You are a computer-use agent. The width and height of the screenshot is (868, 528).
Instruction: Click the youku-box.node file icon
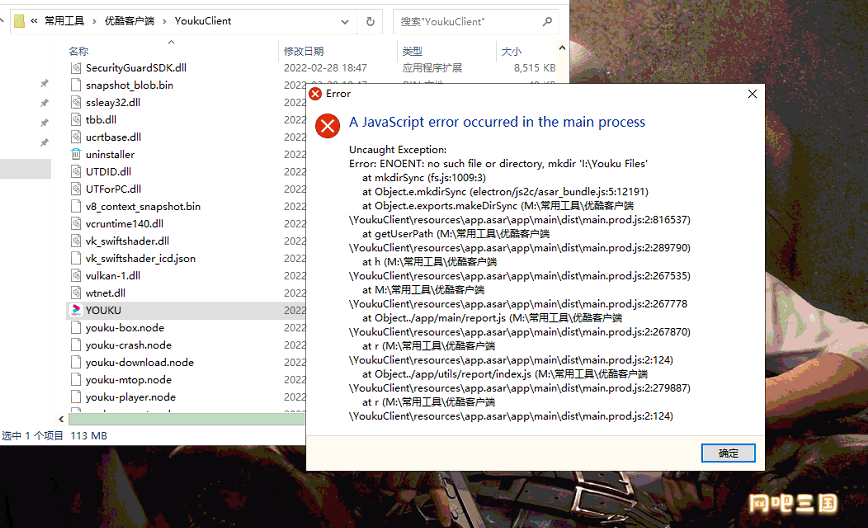(x=76, y=328)
